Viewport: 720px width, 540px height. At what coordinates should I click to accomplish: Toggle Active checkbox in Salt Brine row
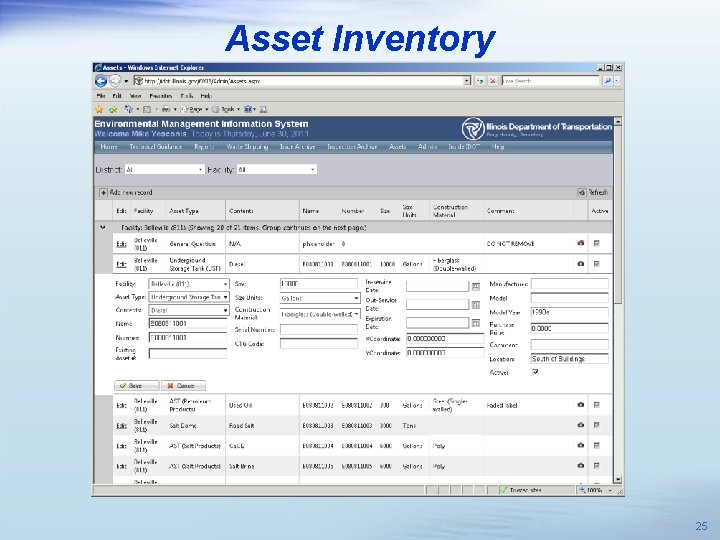click(x=596, y=465)
